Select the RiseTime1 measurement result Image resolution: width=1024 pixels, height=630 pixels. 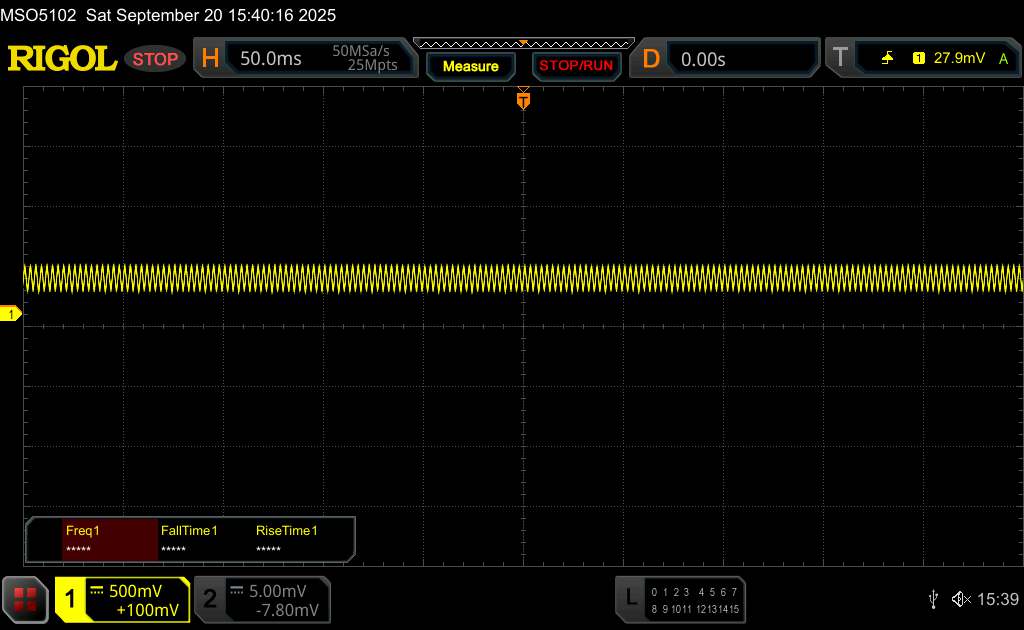point(286,540)
